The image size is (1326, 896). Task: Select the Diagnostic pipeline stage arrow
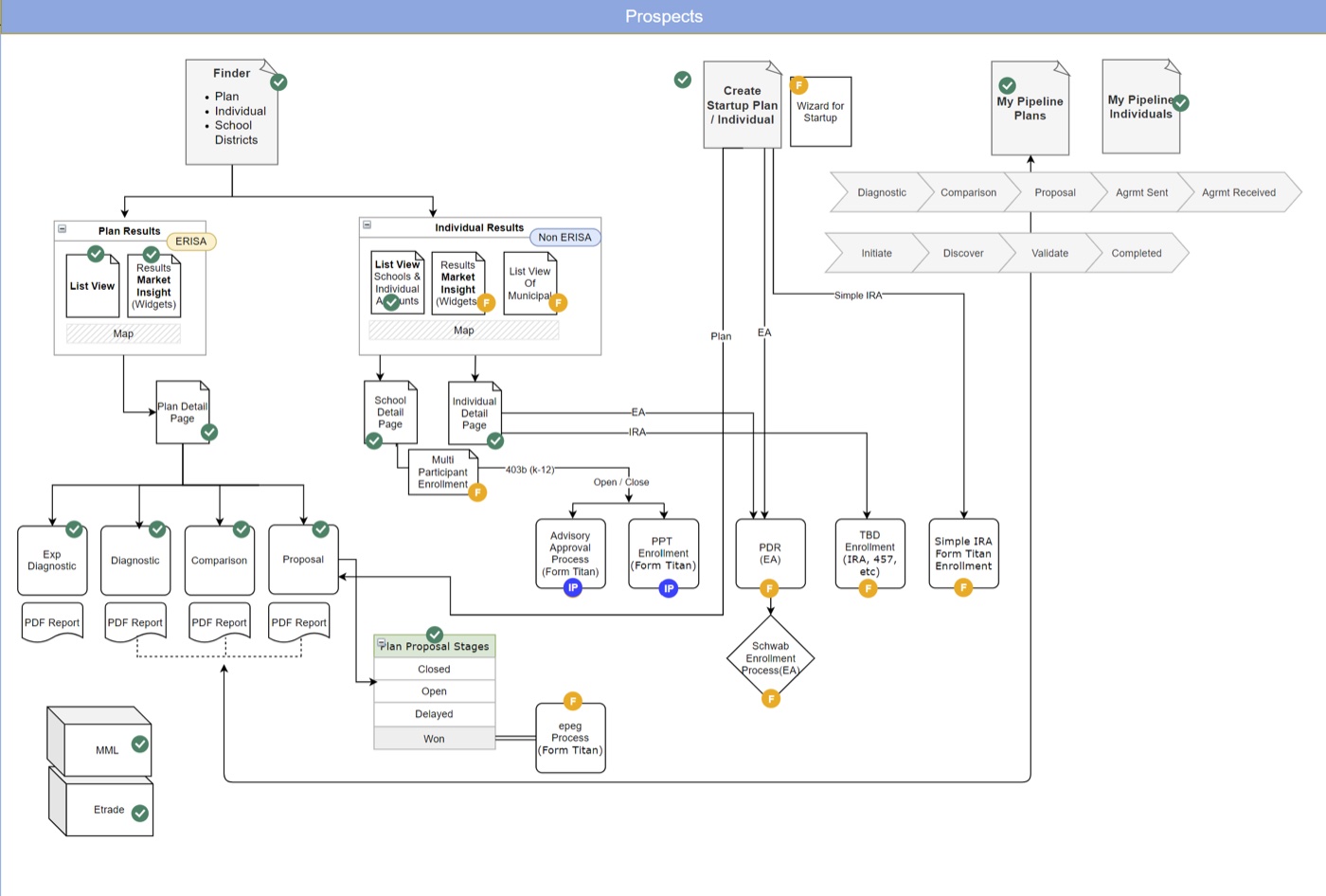(882, 192)
